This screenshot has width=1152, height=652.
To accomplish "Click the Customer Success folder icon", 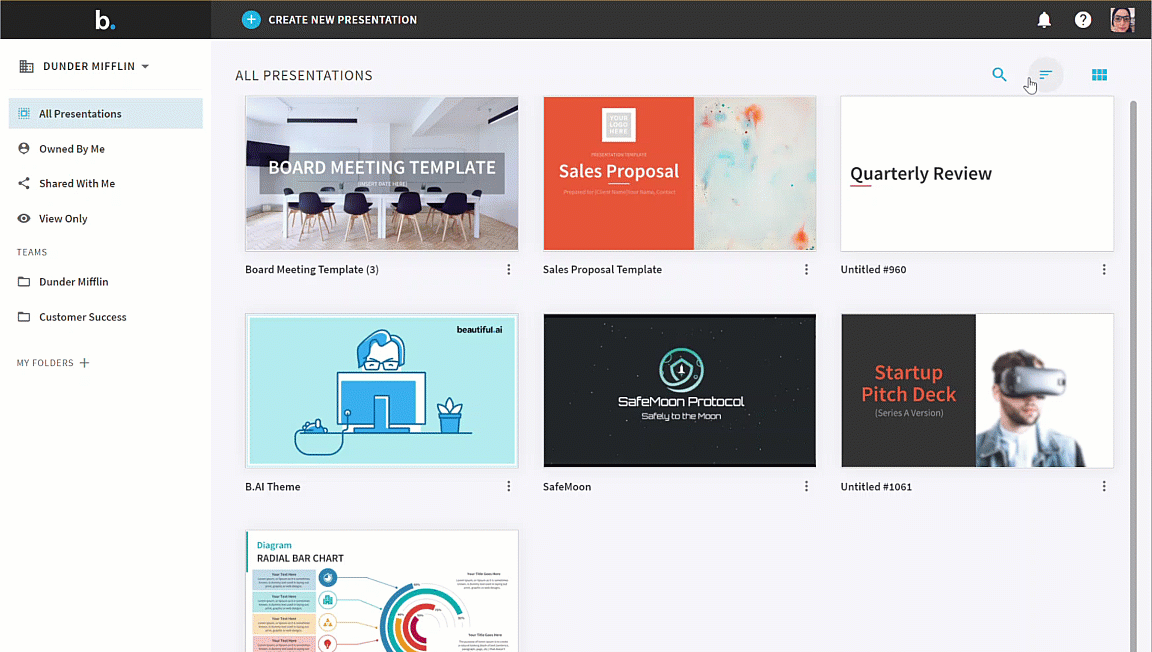I will pos(24,317).
